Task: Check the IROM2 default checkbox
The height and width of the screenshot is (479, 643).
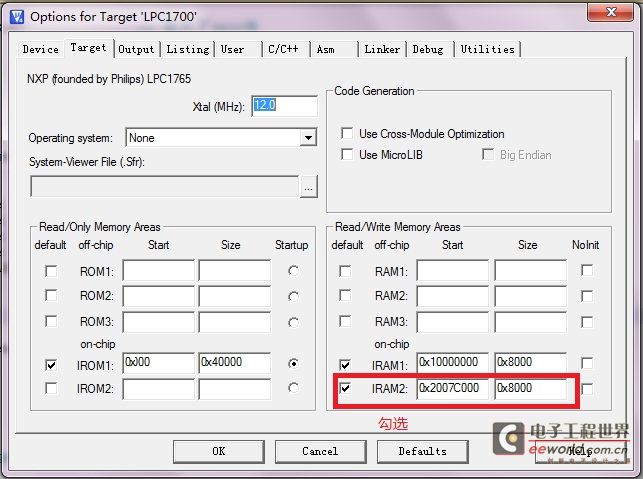Action: [51, 388]
